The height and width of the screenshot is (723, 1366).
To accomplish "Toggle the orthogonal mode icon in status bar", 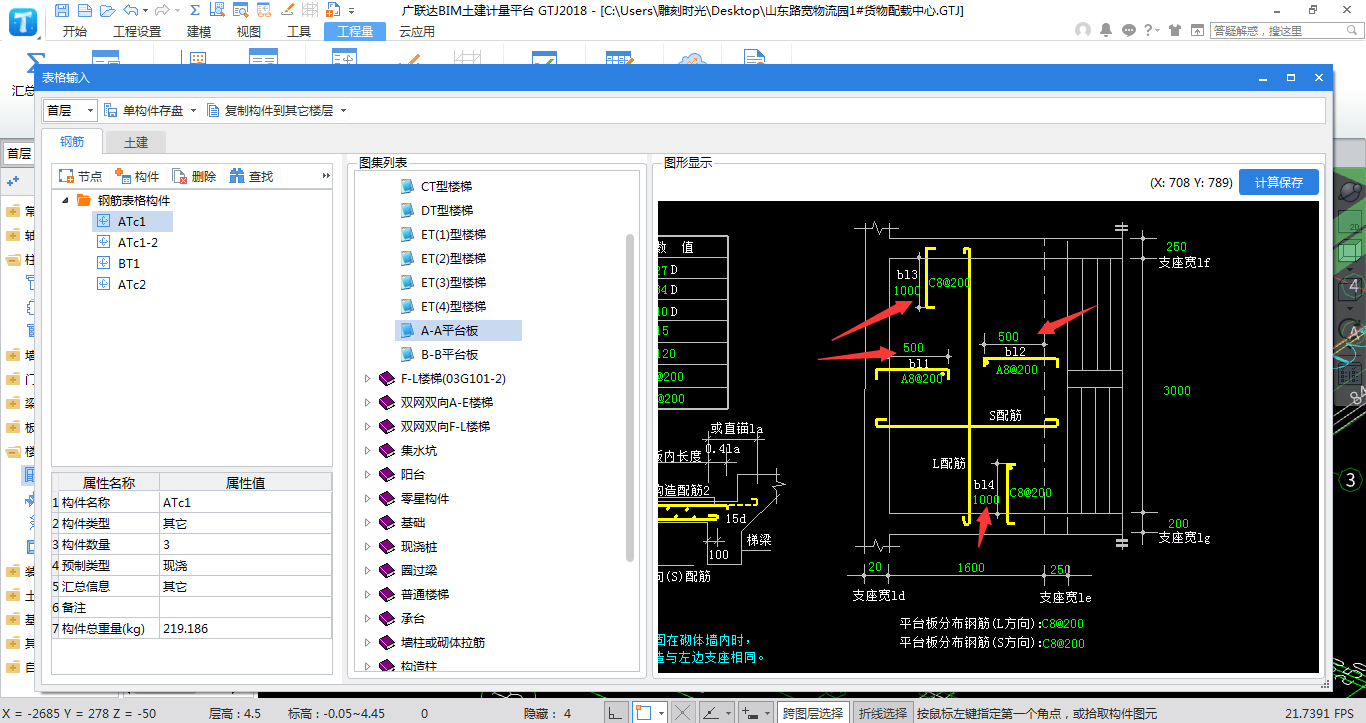I will pos(617,713).
